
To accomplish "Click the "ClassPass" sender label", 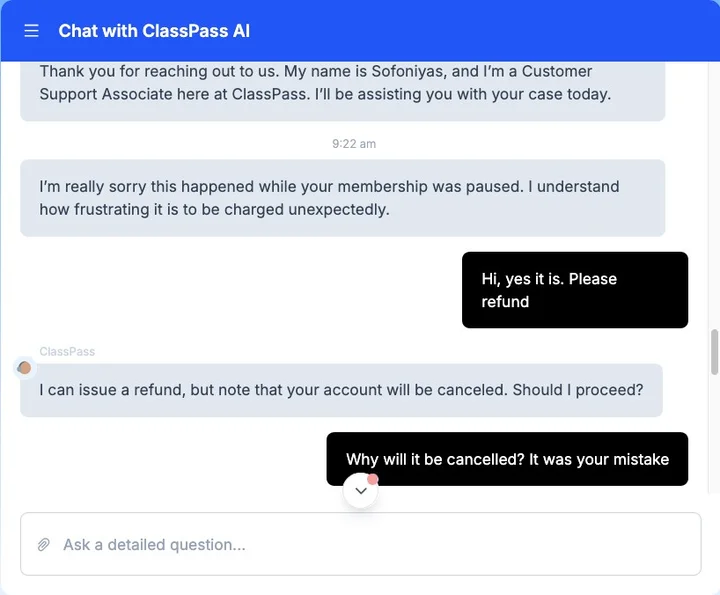I will pyautogui.click(x=67, y=352).
